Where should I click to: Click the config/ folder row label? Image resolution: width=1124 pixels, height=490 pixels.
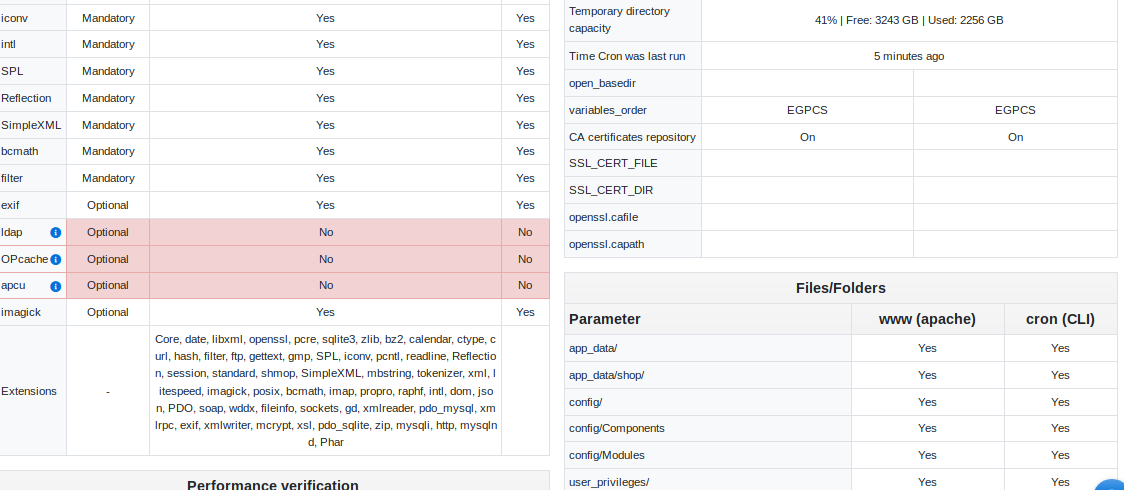(x=585, y=402)
